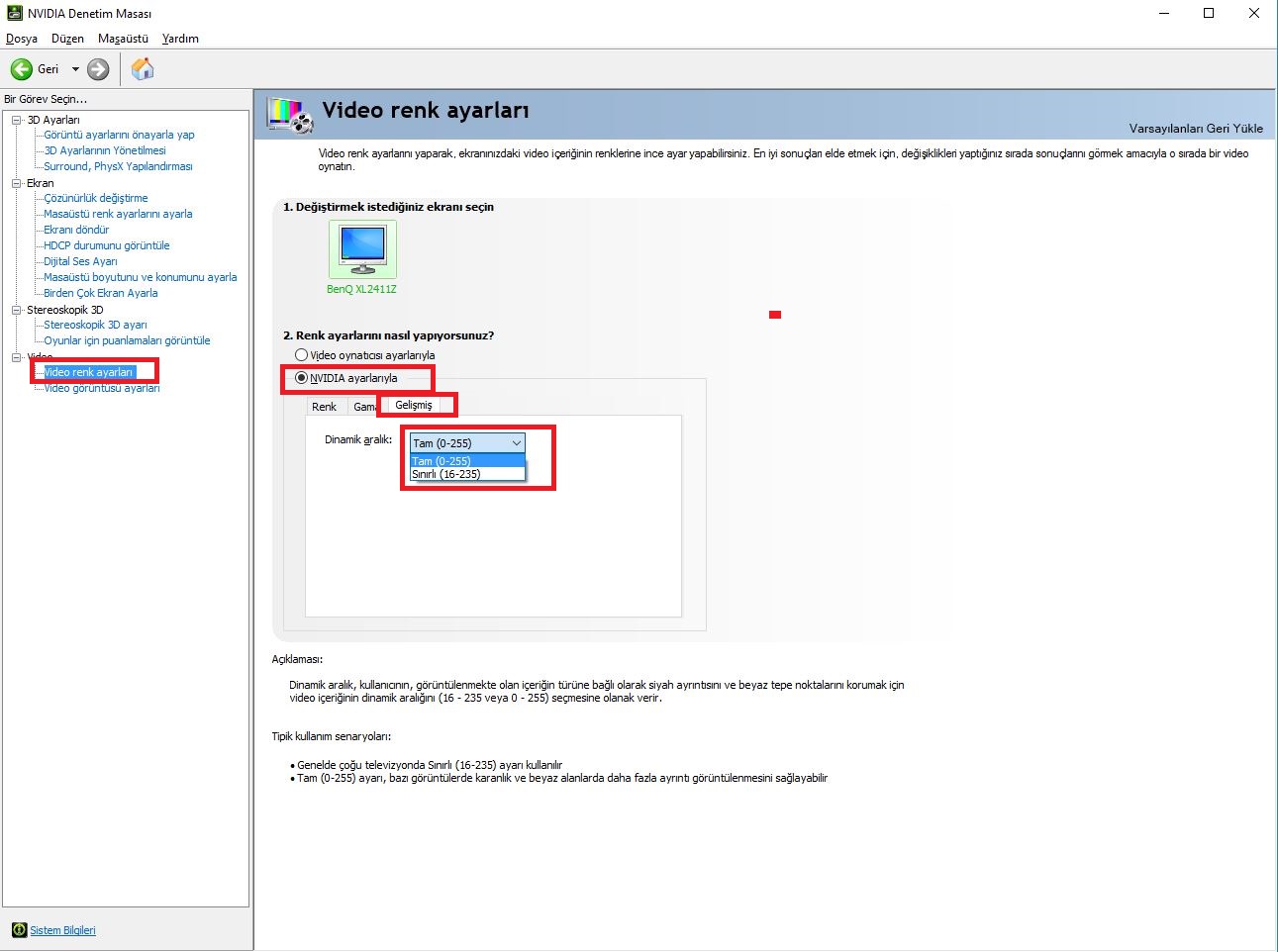Click the green Geri back arrow icon
The width and height of the screenshot is (1278, 952).
click(22, 69)
